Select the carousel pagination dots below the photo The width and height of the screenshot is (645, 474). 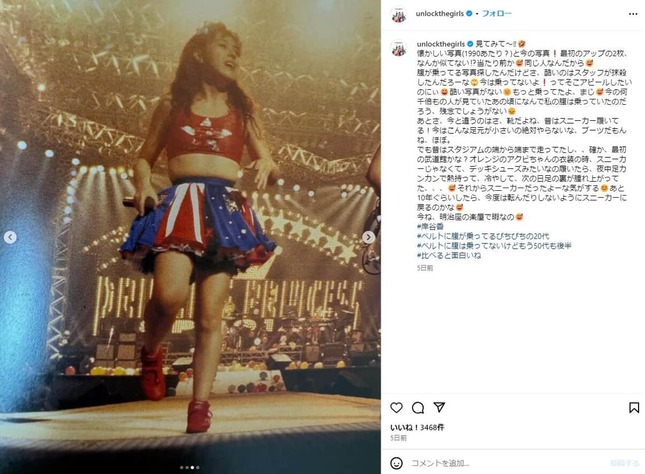(x=190, y=467)
